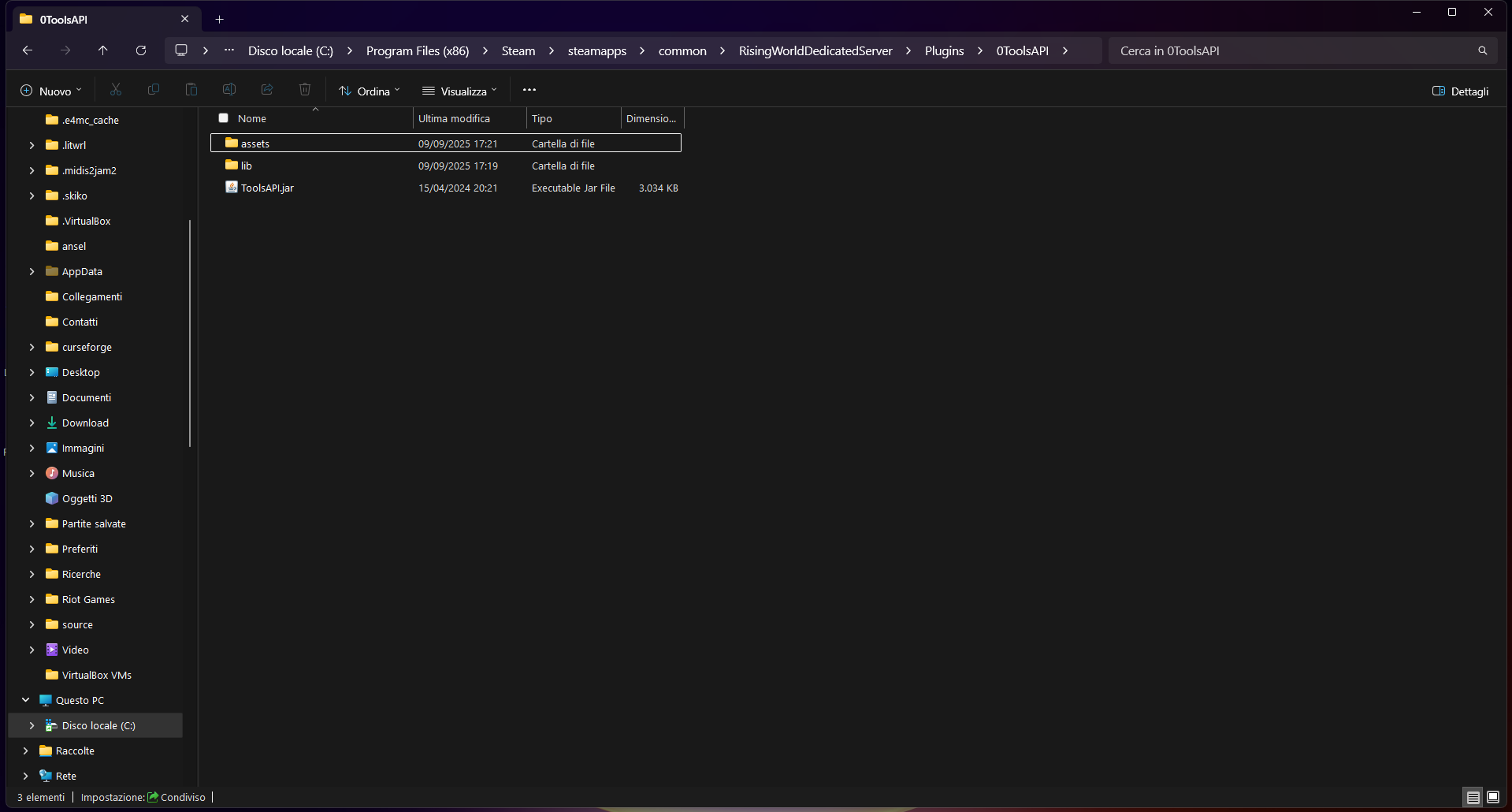Click the search magnifier icon

(1482, 50)
